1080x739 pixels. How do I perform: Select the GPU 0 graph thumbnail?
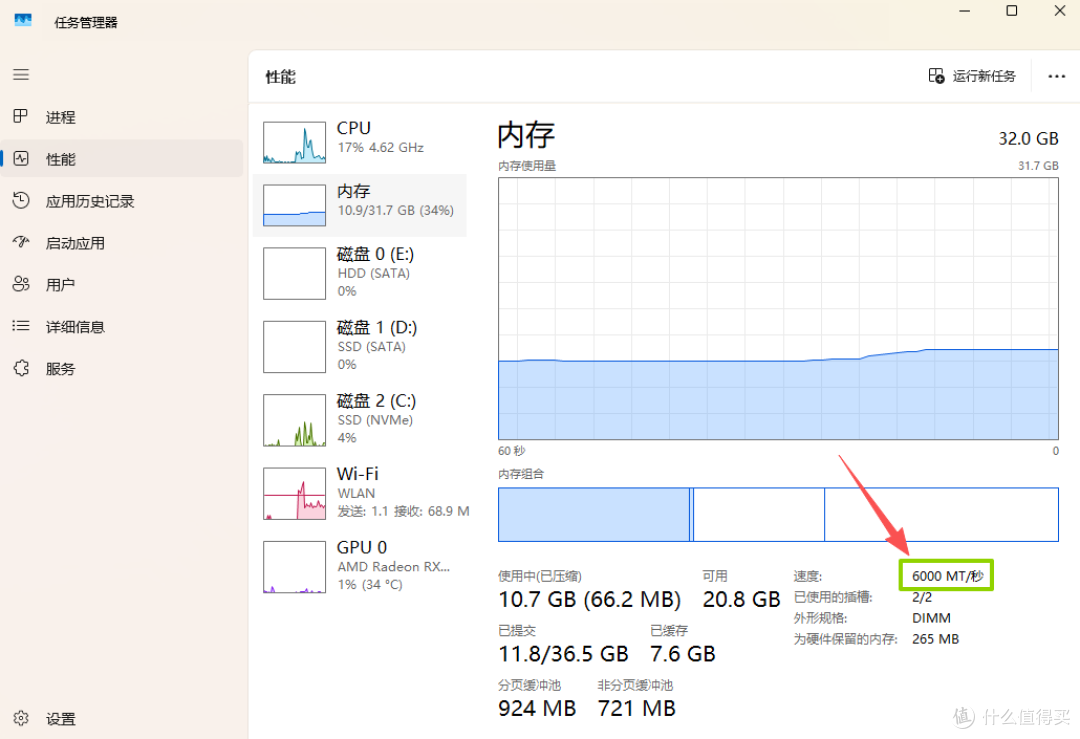click(294, 567)
